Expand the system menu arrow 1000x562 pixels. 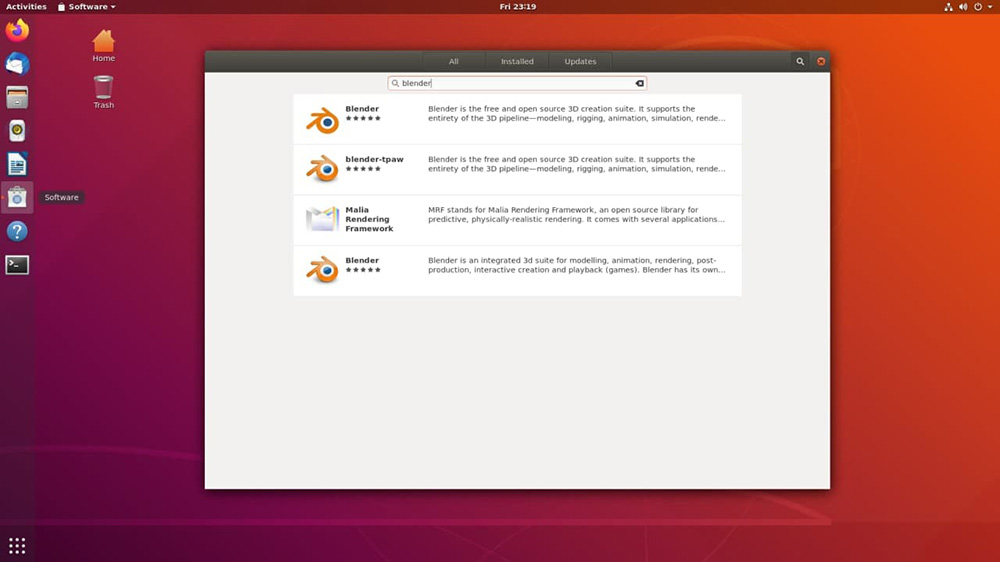990,7
